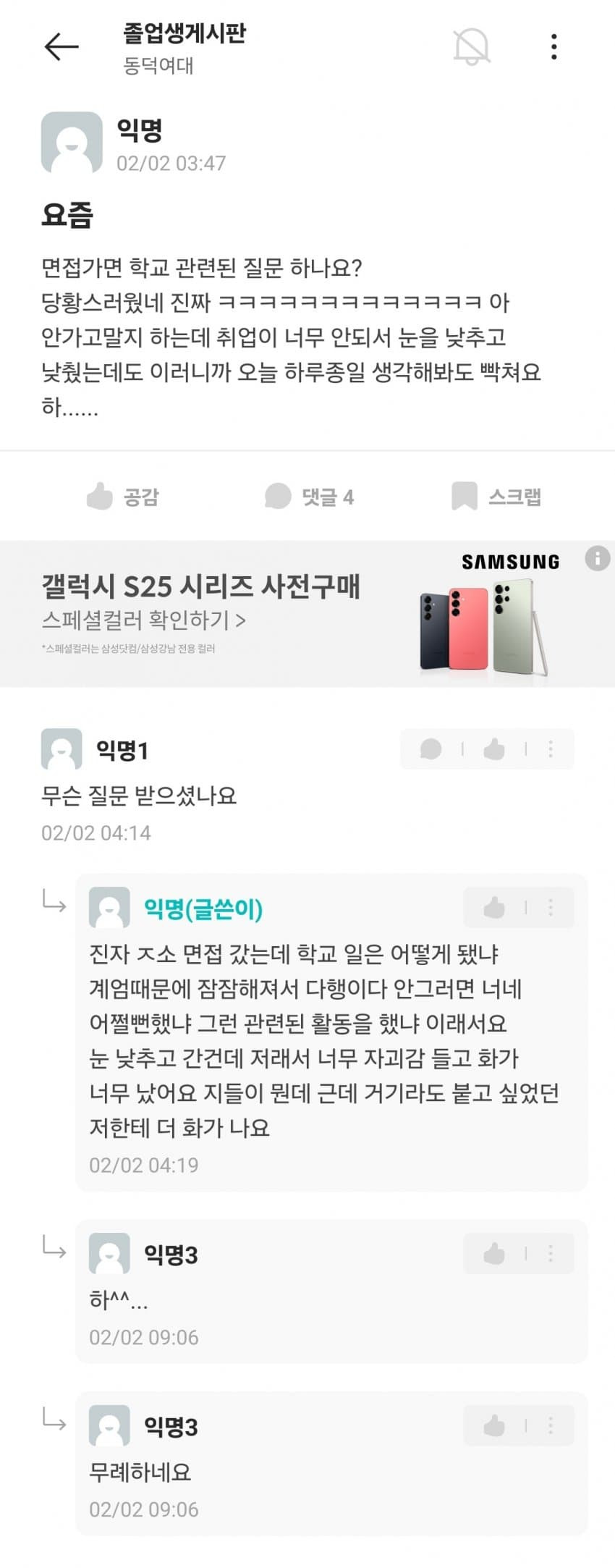Open the 스페셜컬러 확인하기 link
Image resolution: width=615 pixels, height=1568 pixels.
(143, 620)
